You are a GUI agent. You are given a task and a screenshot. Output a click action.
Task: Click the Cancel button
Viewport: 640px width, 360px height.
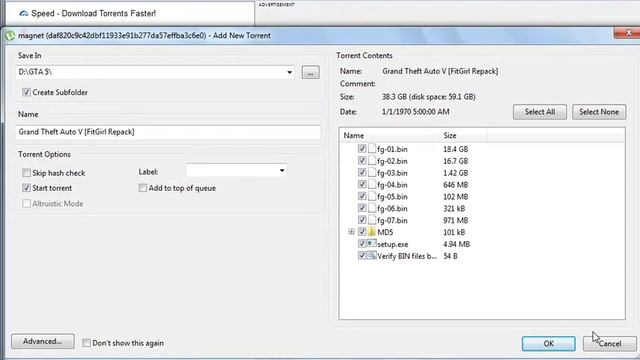(609, 344)
